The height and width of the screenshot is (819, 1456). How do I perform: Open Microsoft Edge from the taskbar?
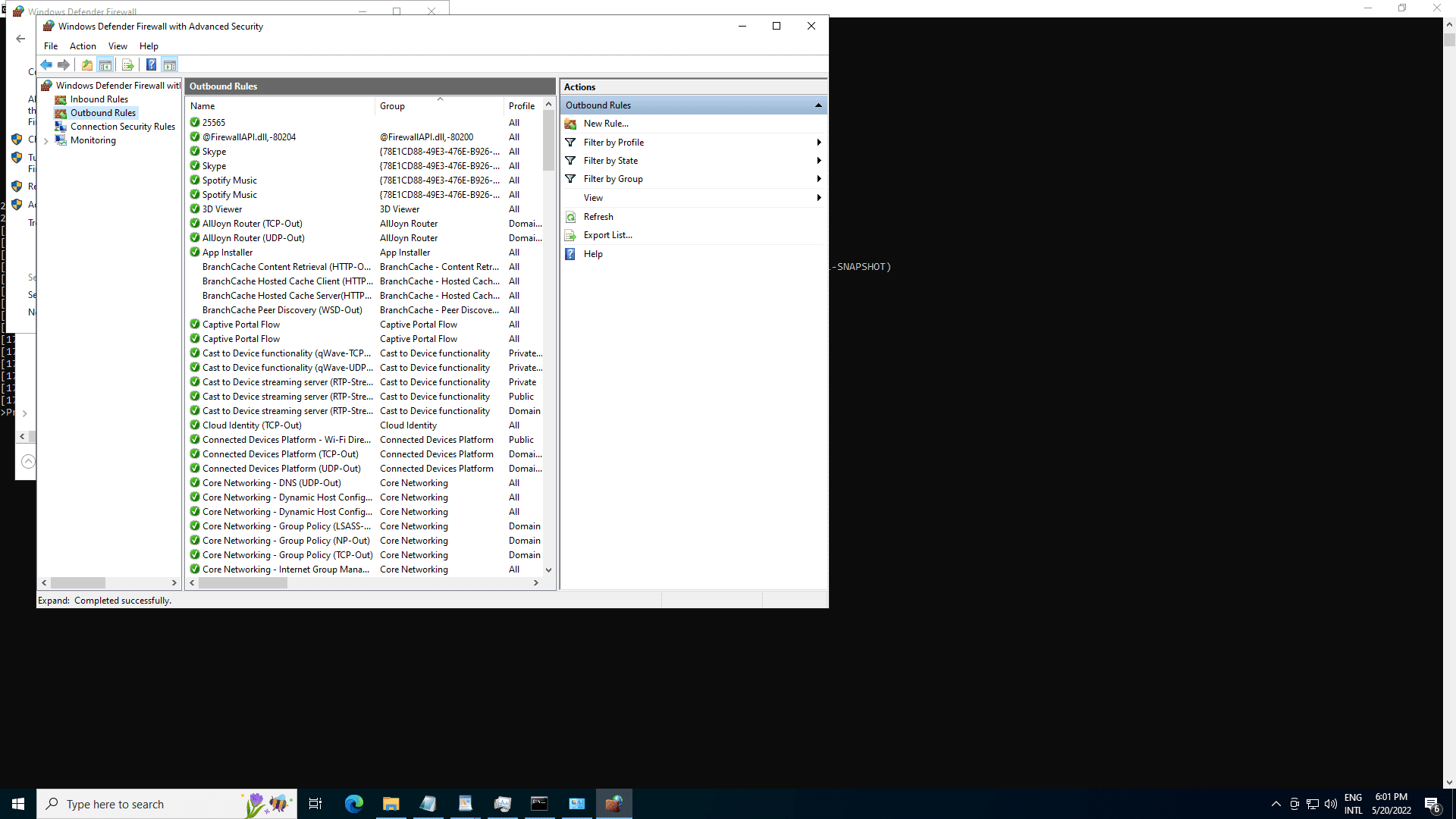click(353, 804)
